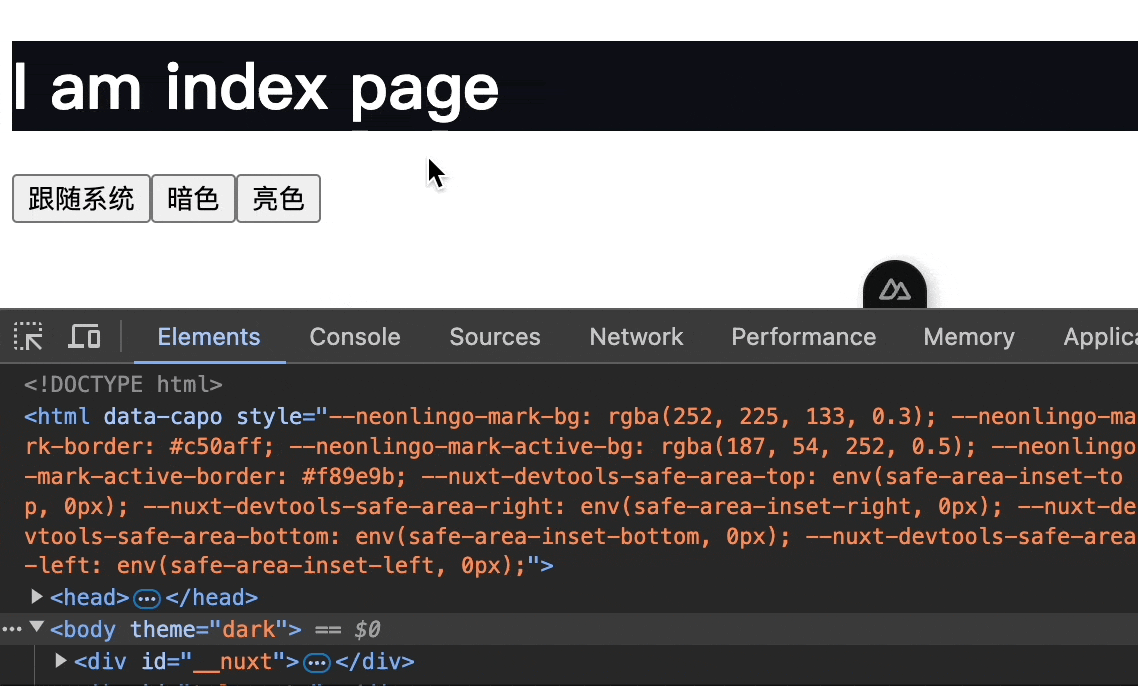
Task: Choose the 亮色 theme button
Action: point(278,198)
